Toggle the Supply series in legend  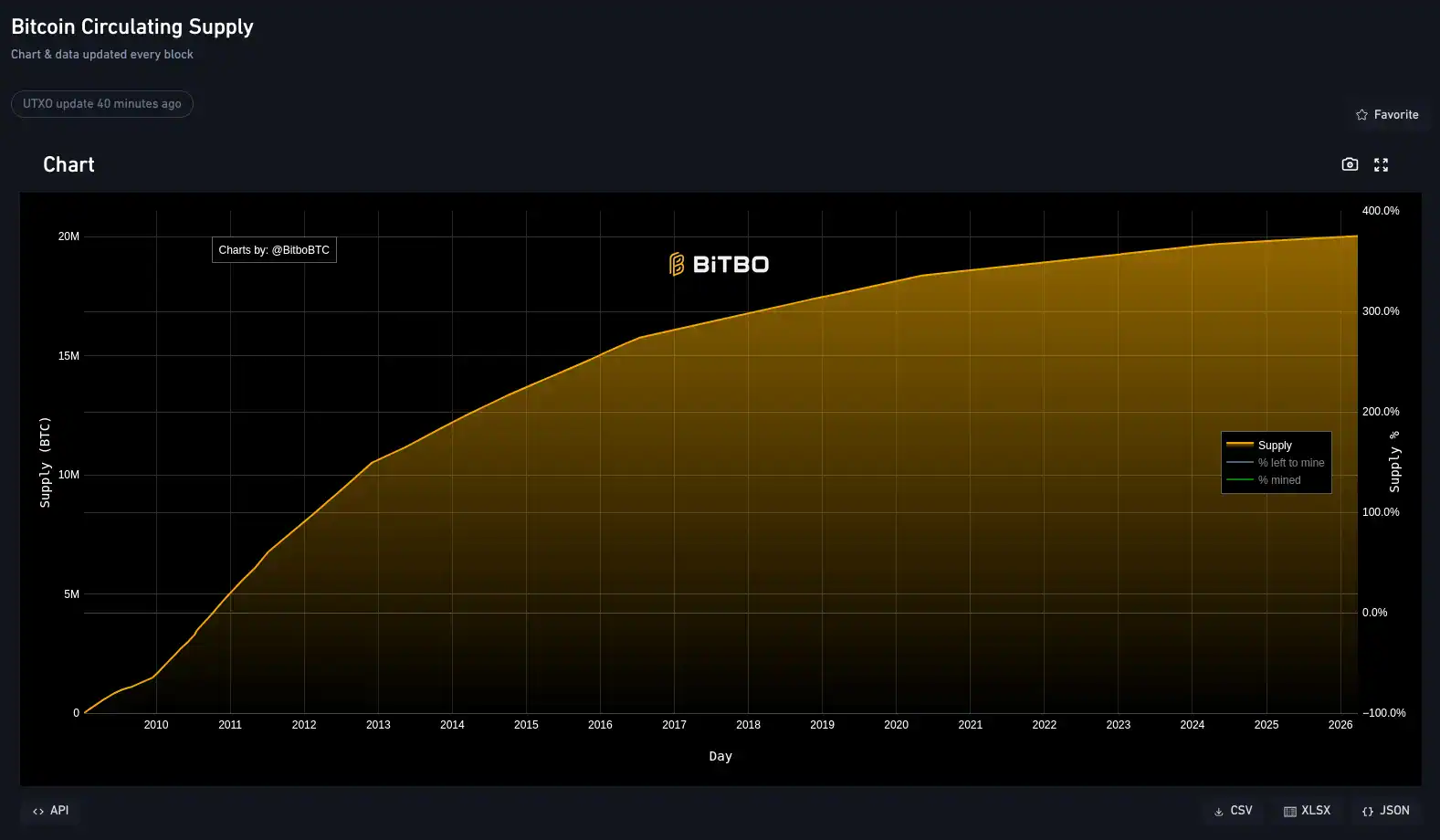(1275, 446)
